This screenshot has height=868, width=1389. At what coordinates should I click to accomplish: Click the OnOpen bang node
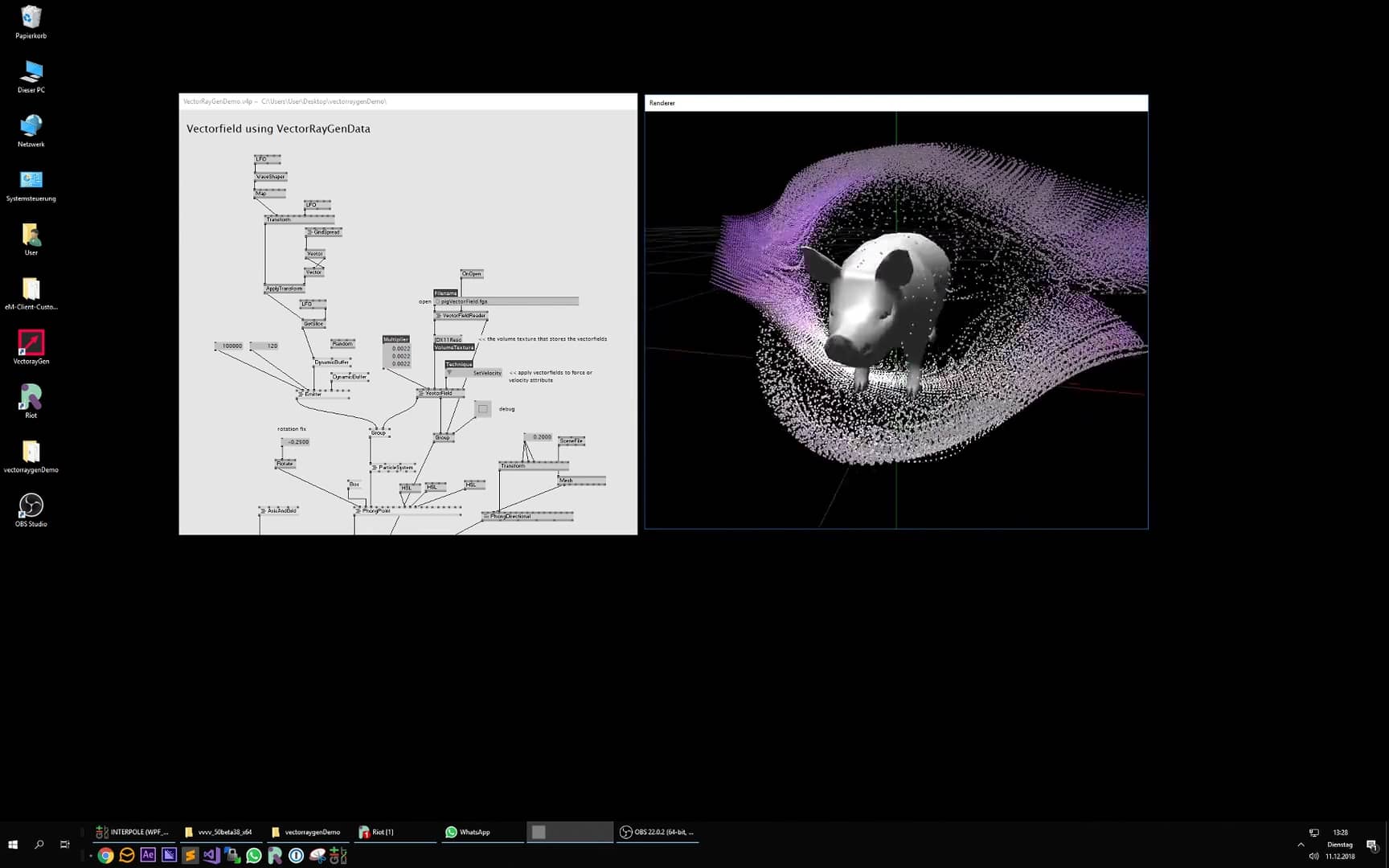(x=470, y=273)
